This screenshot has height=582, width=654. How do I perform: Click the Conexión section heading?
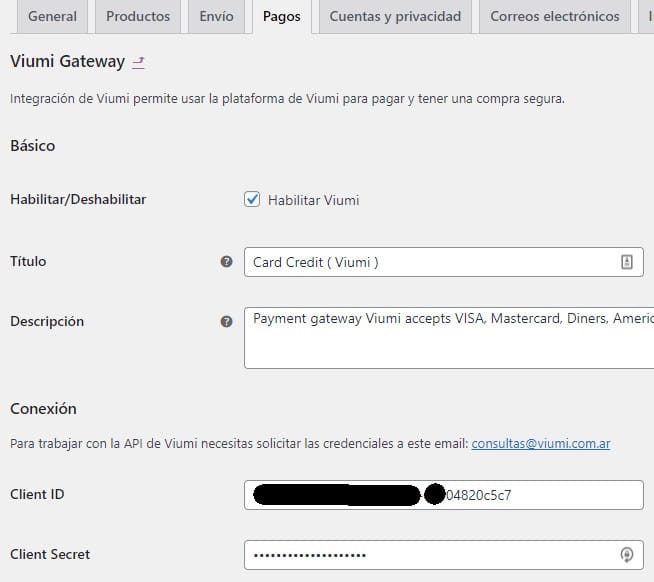coord(43,409)
